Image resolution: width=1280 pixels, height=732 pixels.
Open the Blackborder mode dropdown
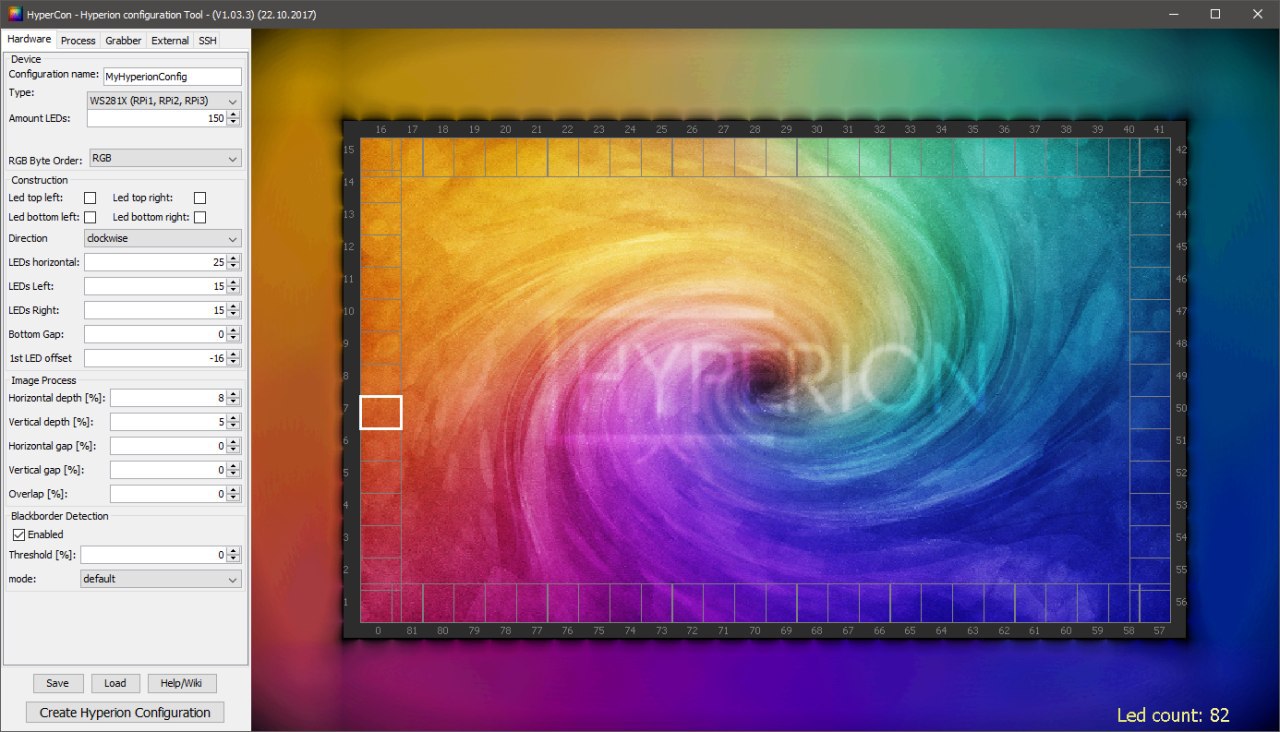tap(160, 578)
